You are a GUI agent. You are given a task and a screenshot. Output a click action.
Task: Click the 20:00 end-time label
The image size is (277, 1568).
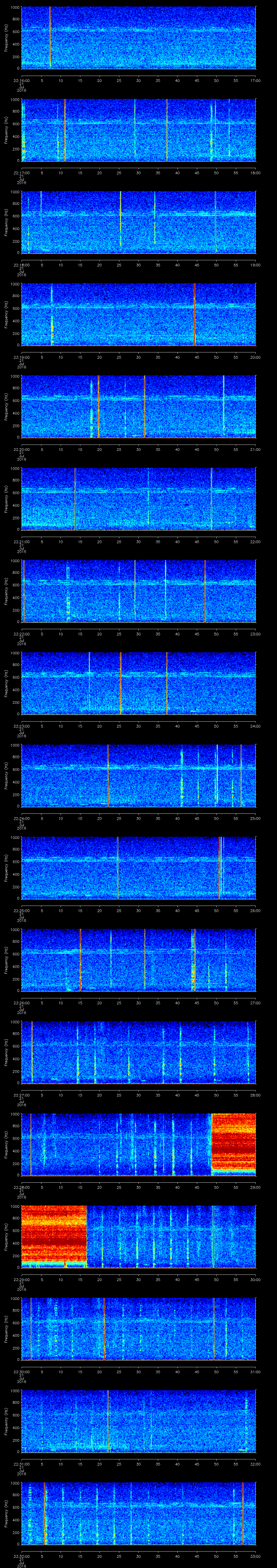(x=255, y=357)
